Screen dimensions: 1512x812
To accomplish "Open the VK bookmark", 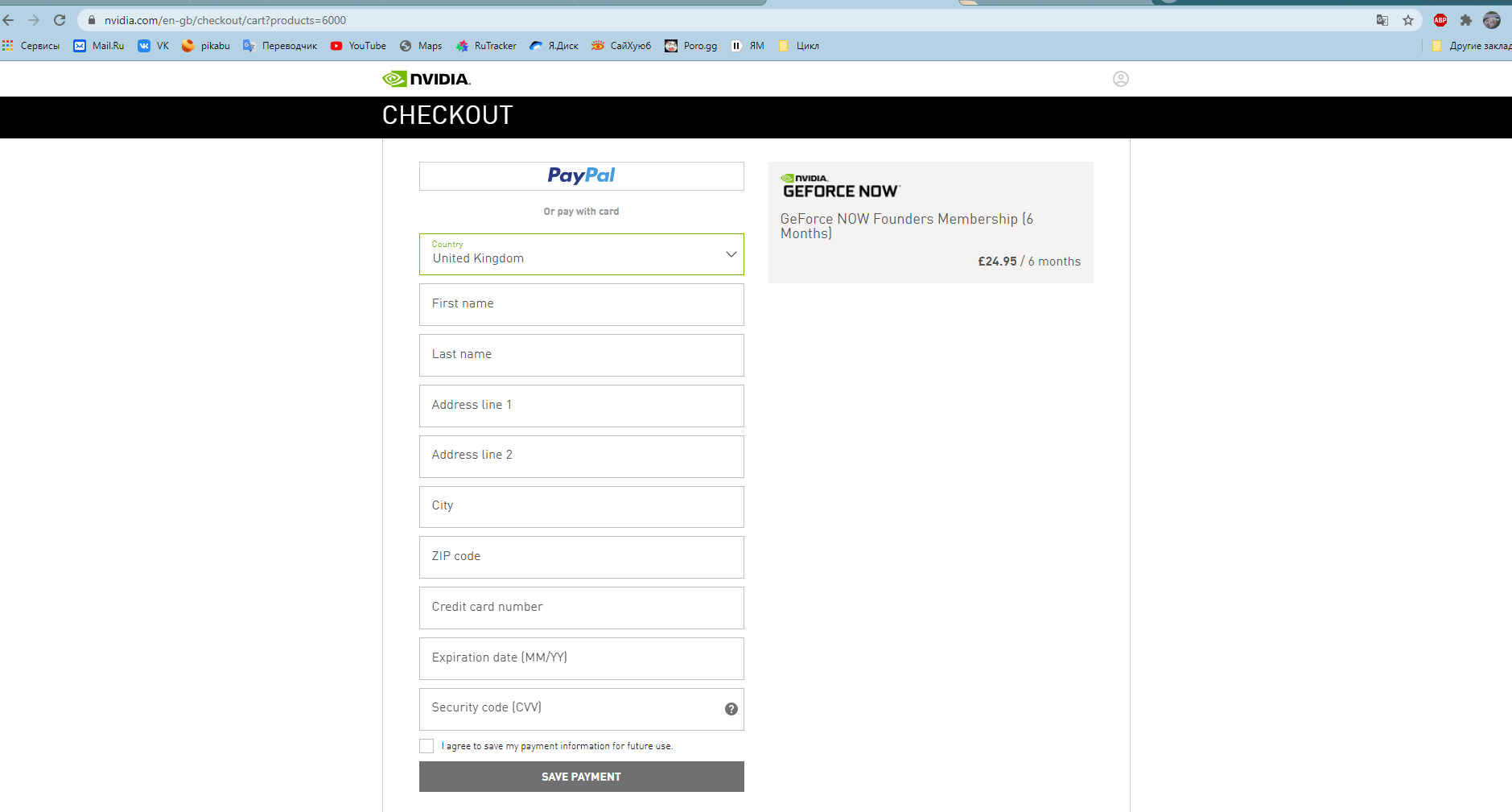I will (154, 46).
